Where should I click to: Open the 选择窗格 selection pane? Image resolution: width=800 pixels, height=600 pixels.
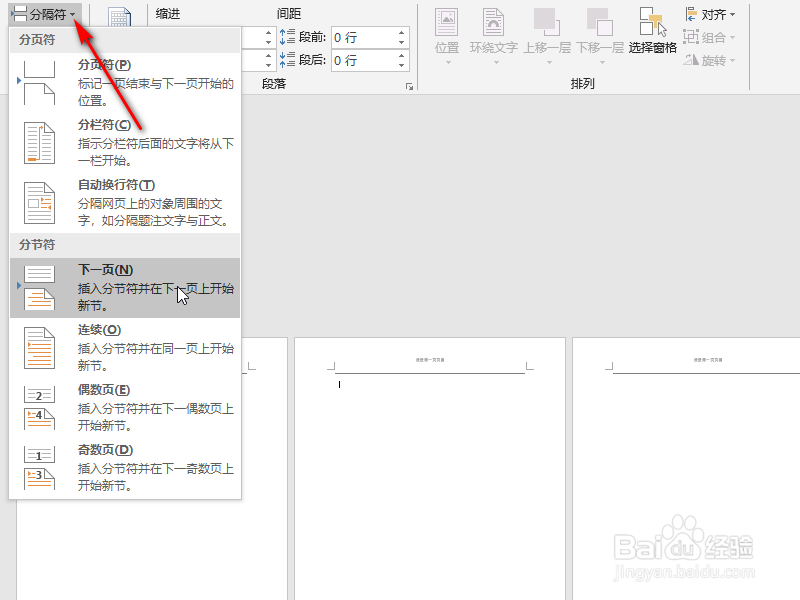(653, 31)
